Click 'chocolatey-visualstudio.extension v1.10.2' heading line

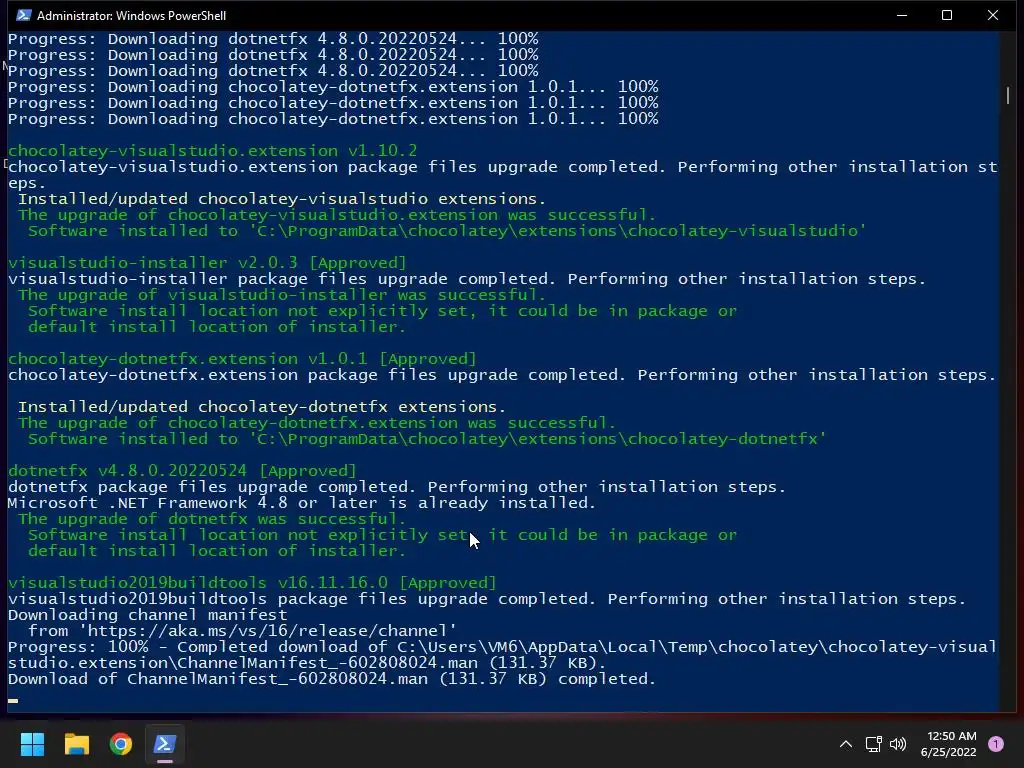click(212, 151)
